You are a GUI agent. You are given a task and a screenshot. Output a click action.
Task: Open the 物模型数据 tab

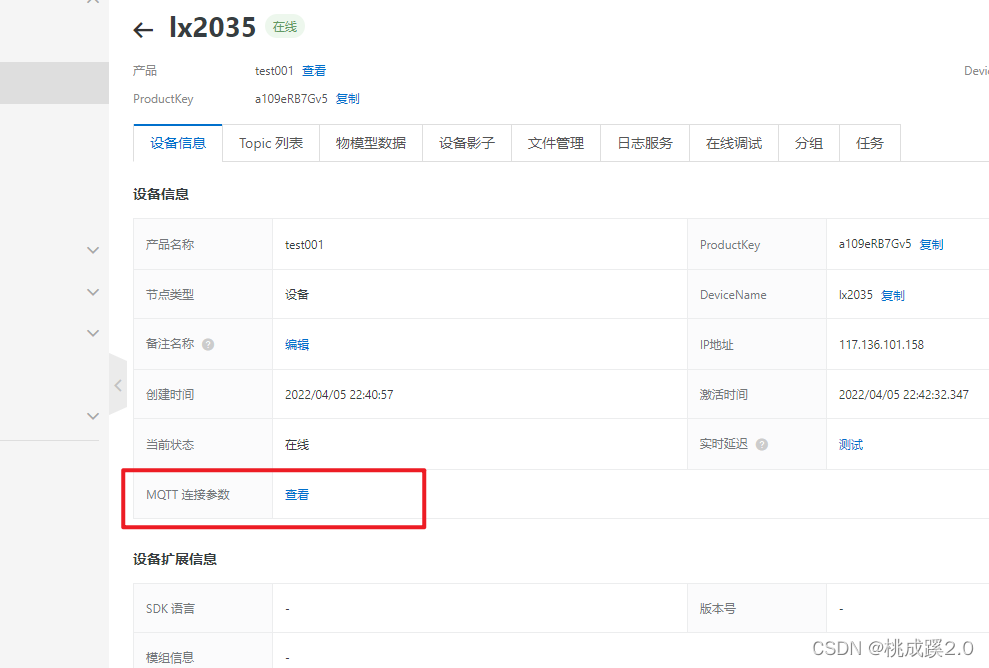tap(371, 143)
